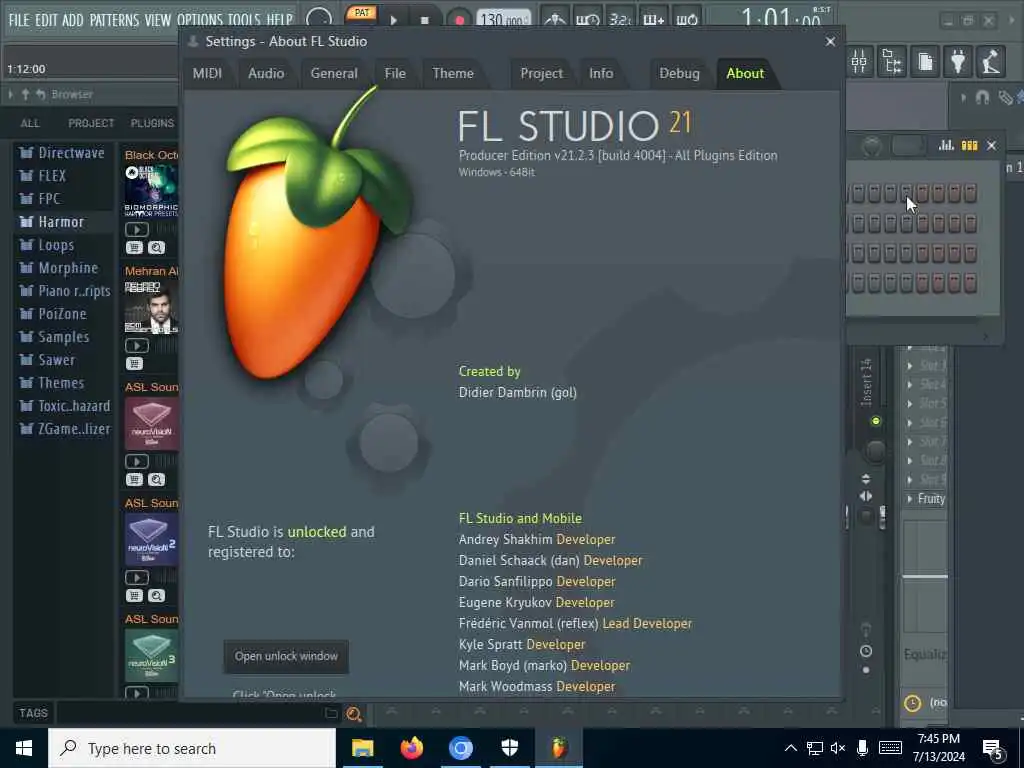Toggle the green mute LED on Insert 14
Image resolution: width=1024 pixels, height=768 pixels.
tap(876, 421)
